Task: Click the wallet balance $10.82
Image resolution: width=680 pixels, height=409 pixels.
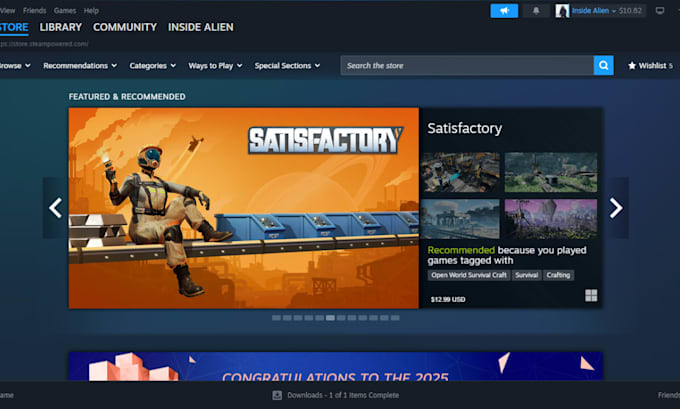Action: [630, 11]
